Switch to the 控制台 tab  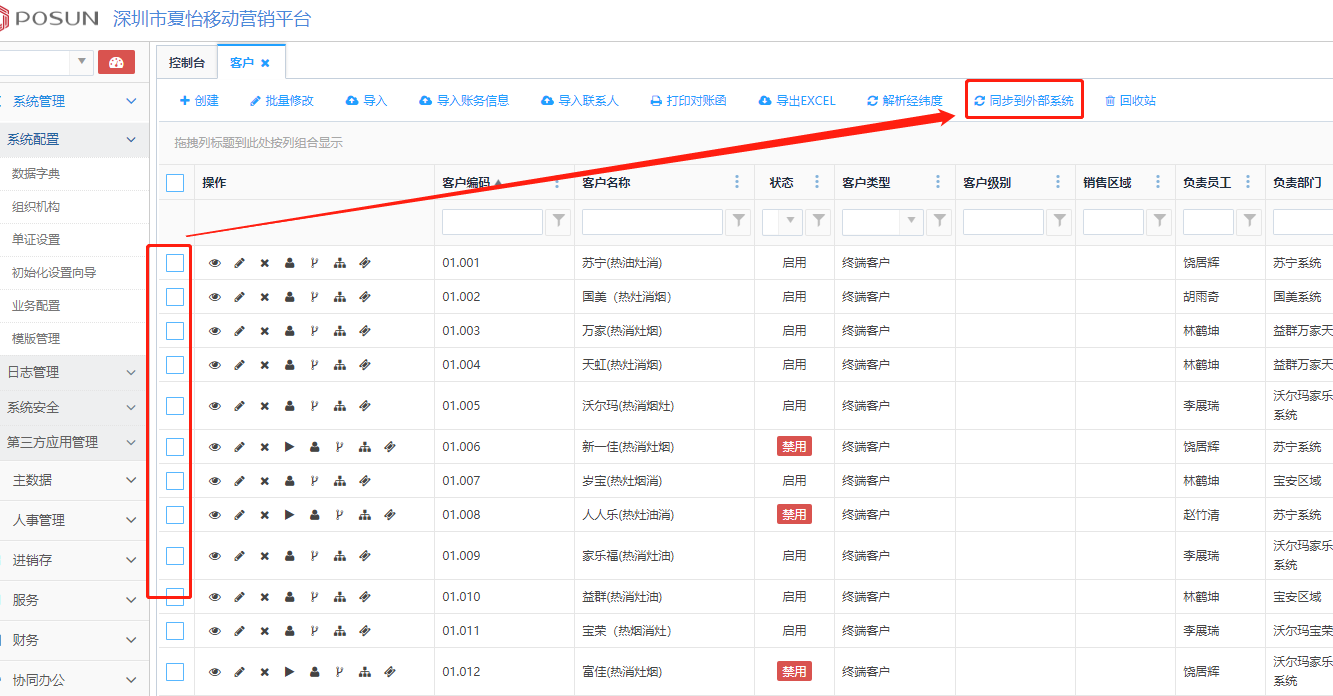(187, 62)
